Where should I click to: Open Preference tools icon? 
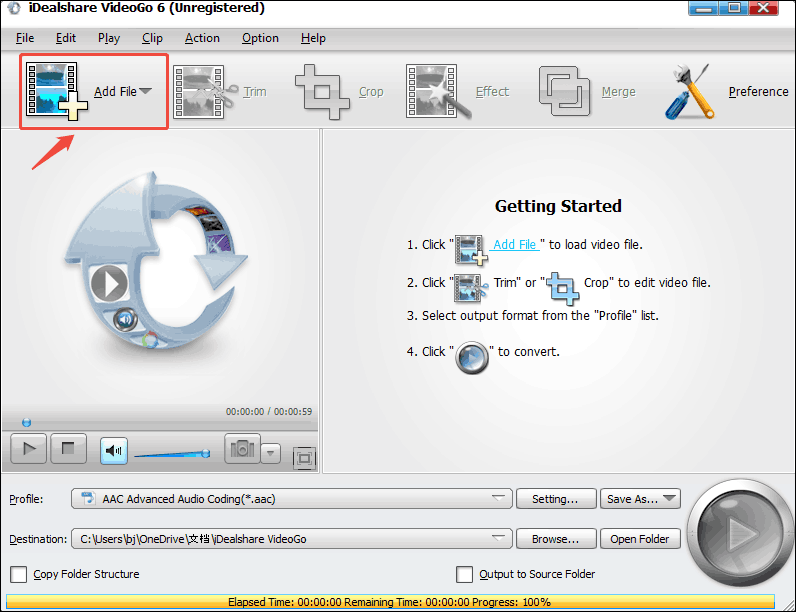coord(689,92)
